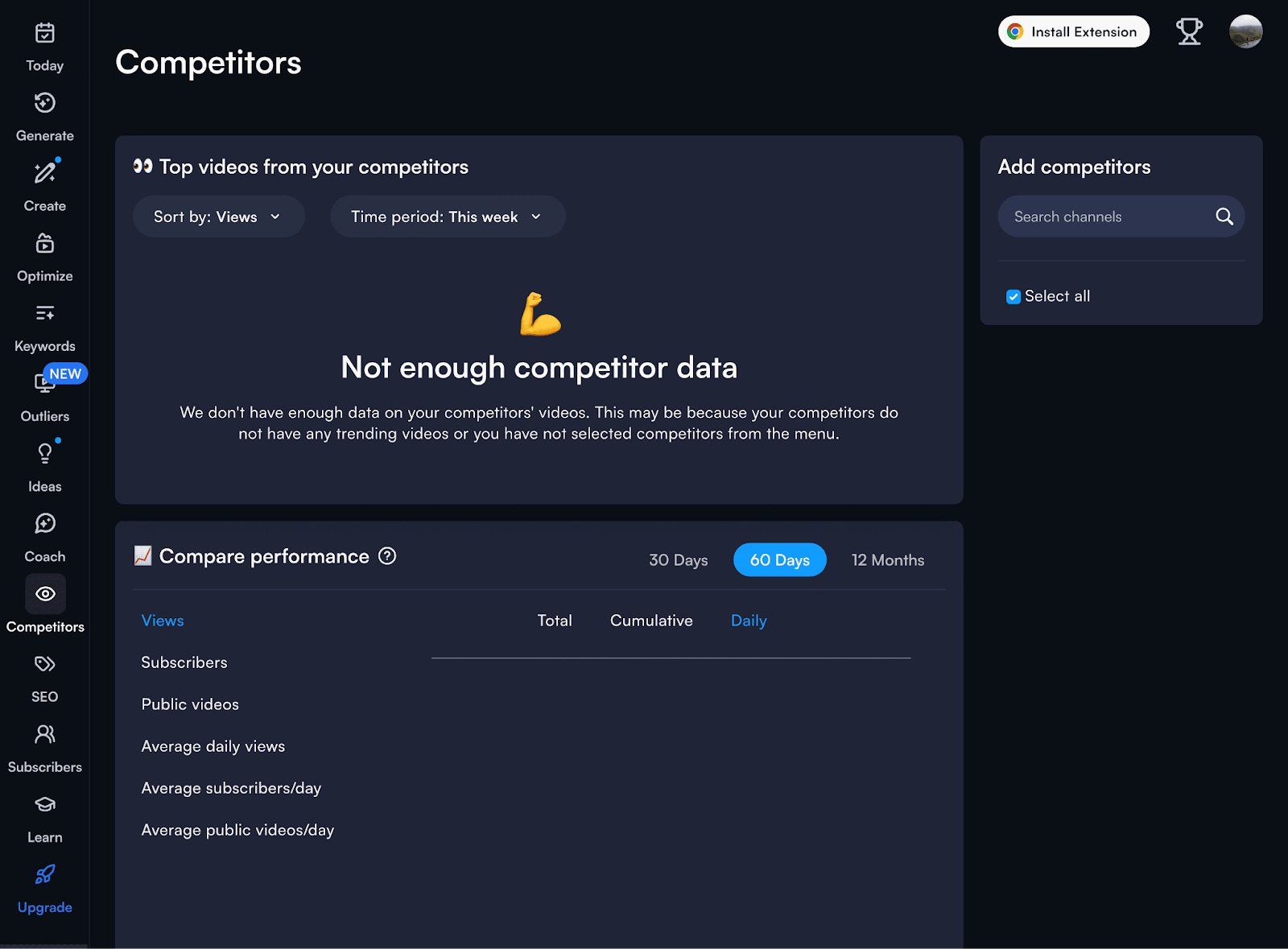The image size is (1288, 949).
Task: Open the Generate sidebar icon
Action: (x=45, y=103)
